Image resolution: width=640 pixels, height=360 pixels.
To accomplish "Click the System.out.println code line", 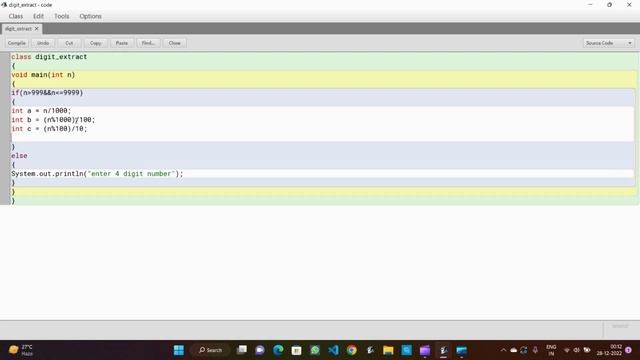I will tap(97, 173).
